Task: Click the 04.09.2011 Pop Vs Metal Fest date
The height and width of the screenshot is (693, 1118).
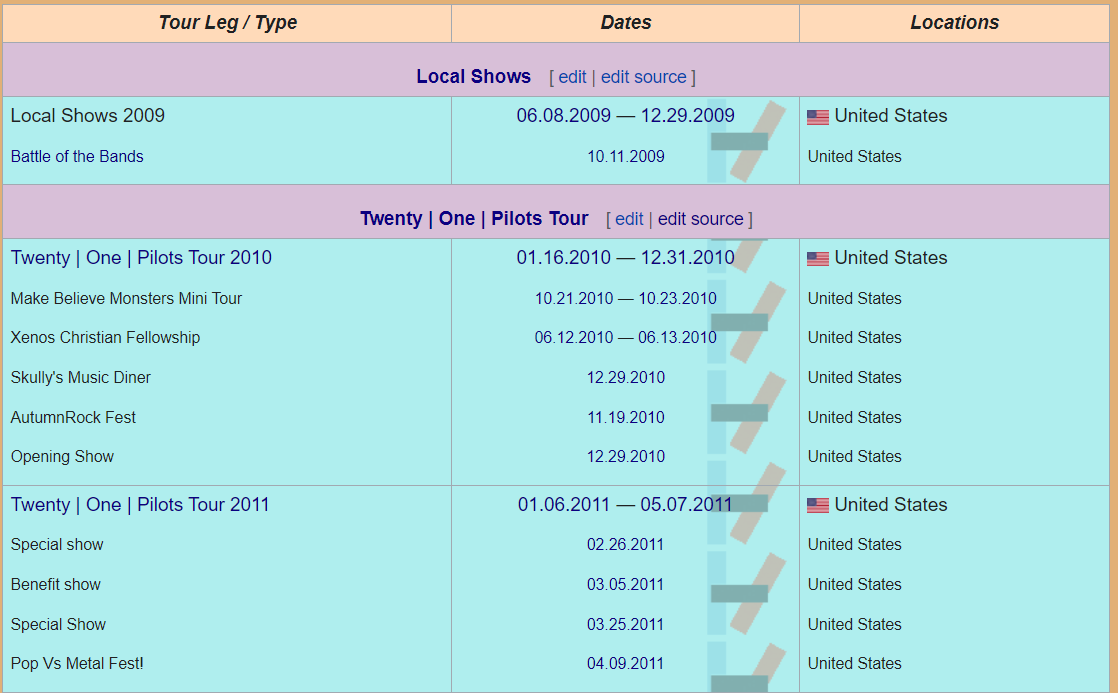Action: coord(625,663)
